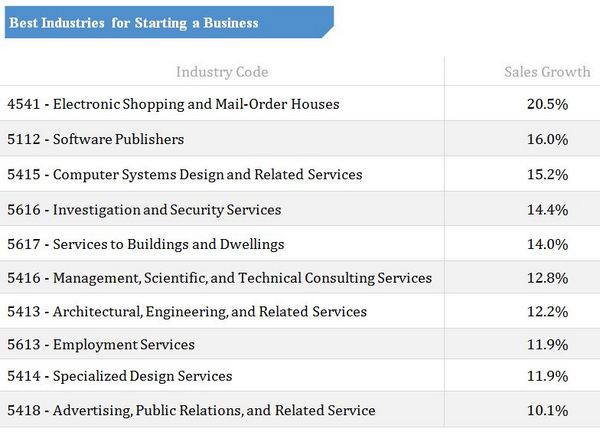The height and width of the screenshot is (442, 600).
Task: Click the 5414 Specialized Design Services row
Action: [x=300, y=375]
